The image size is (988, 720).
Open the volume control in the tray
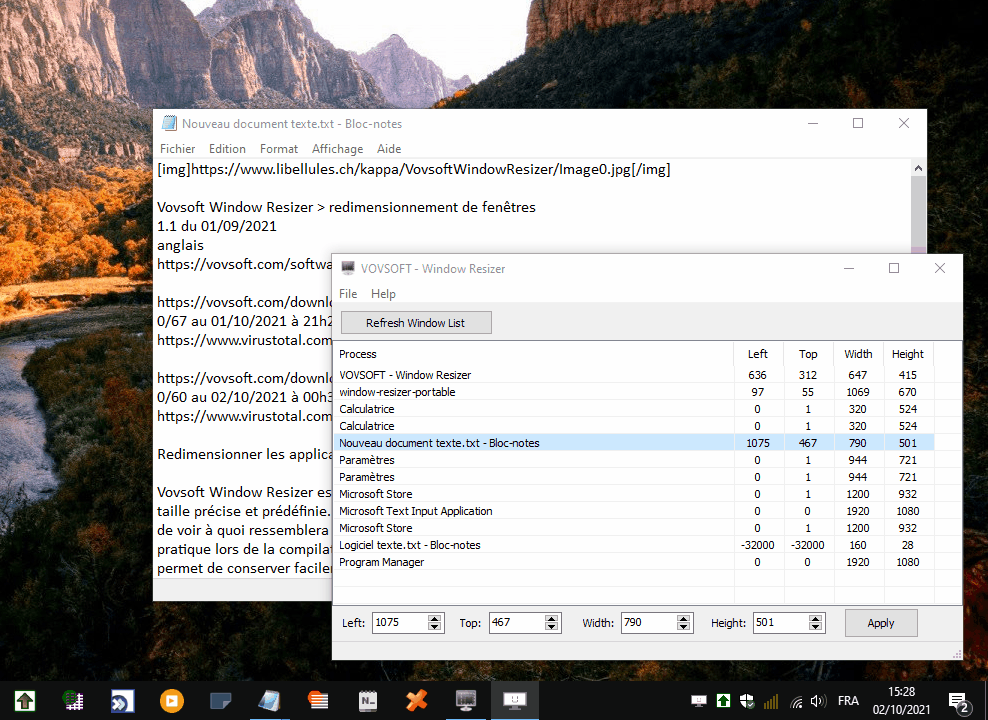pyautogui.click(x=818, y=701)
